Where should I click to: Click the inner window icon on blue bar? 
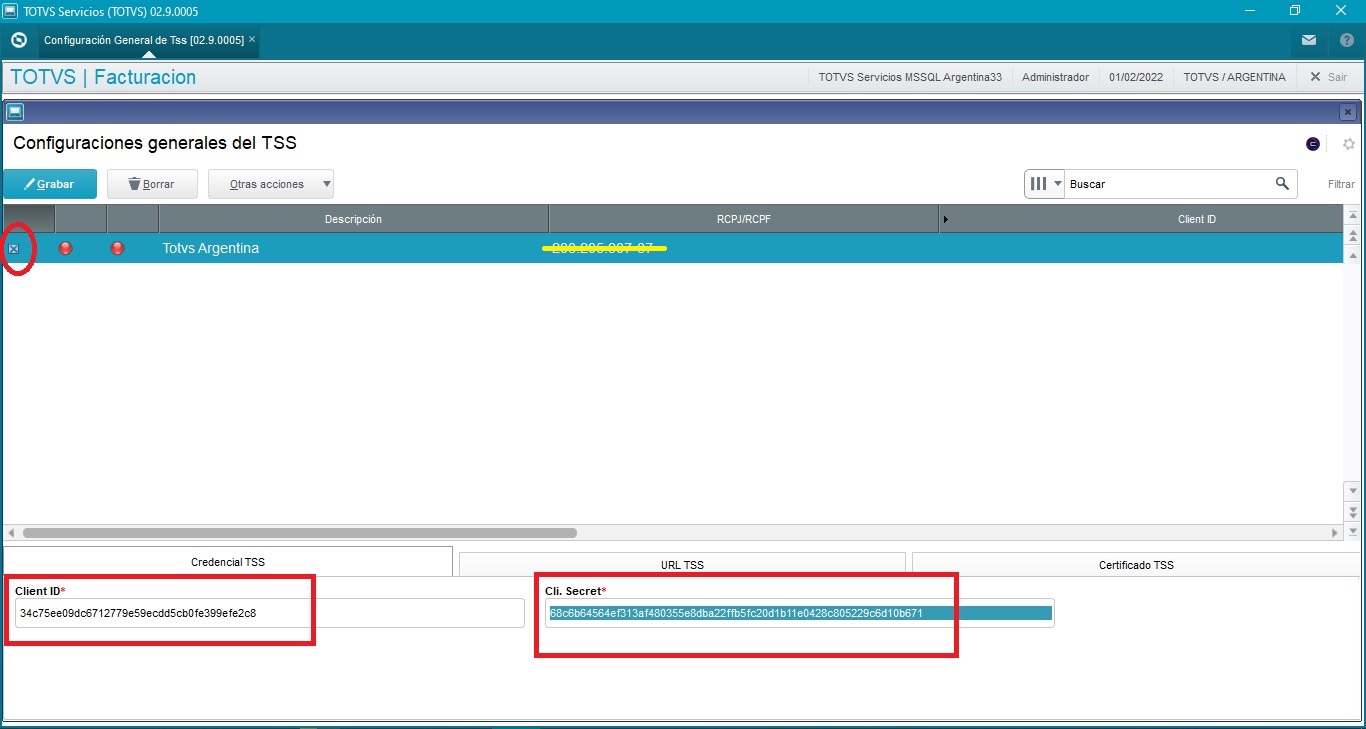click(x=15, y=112)
